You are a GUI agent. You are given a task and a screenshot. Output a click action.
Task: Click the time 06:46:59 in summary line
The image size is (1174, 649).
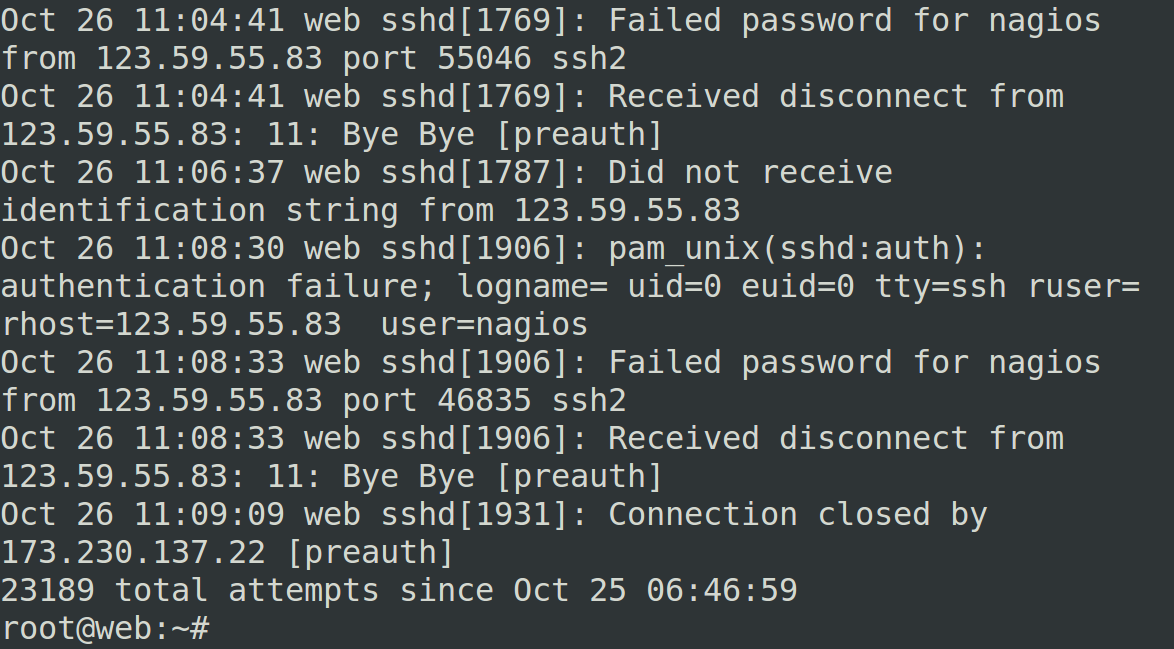click(722, 590)
